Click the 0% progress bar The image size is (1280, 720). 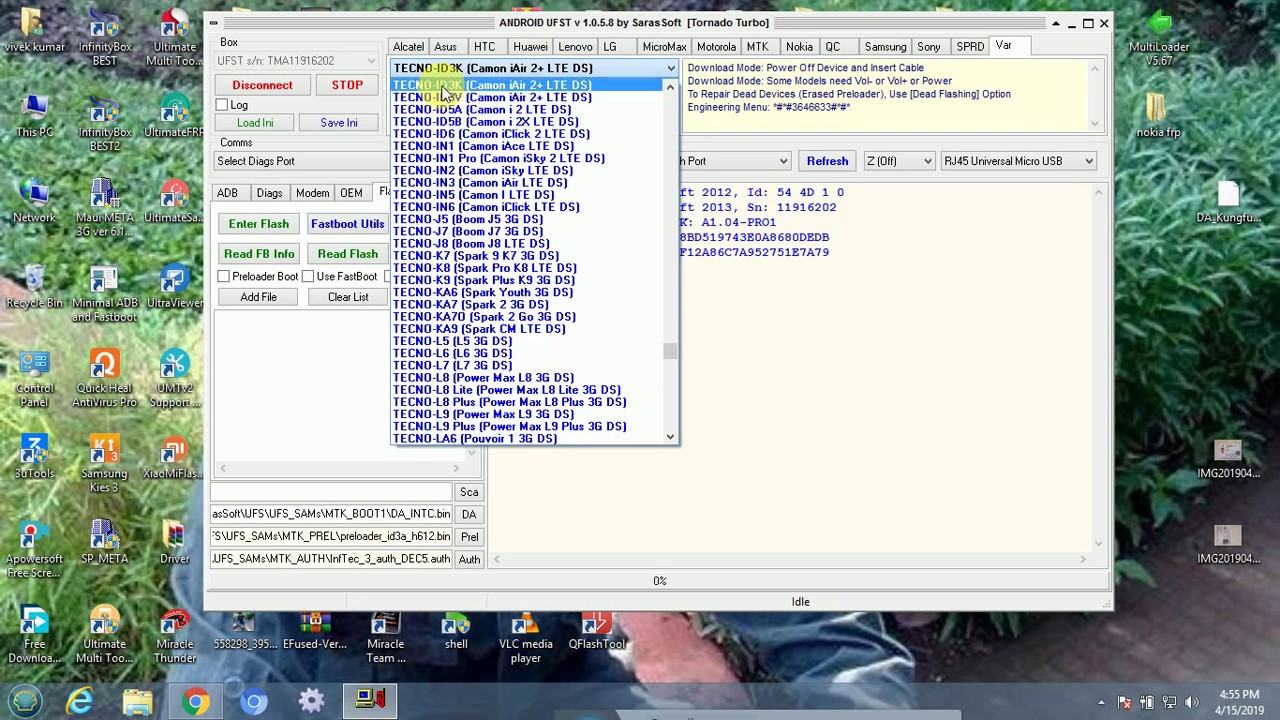(x=660, y=581)
